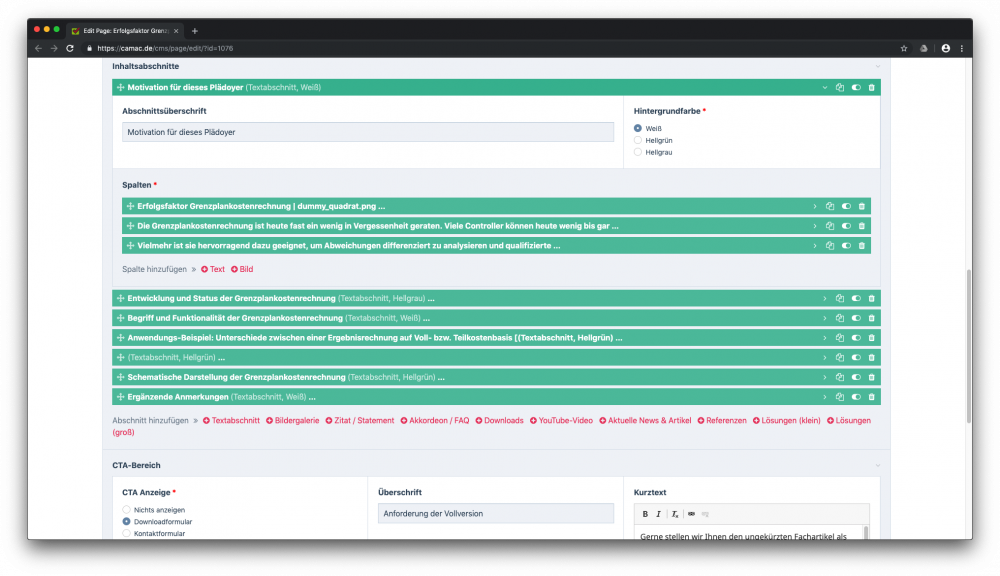This screenshot has height=576, width=1000.
Task: Add a 'Bildergalerie' section
Action: click(292, 421)
